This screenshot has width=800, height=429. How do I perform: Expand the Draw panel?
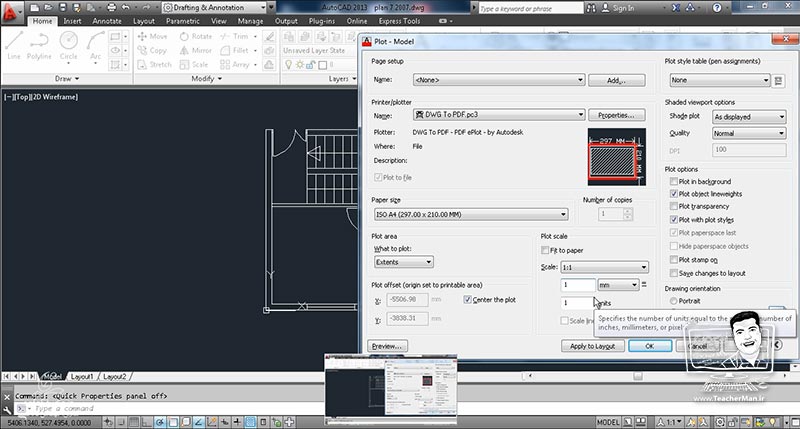point(67,79)
